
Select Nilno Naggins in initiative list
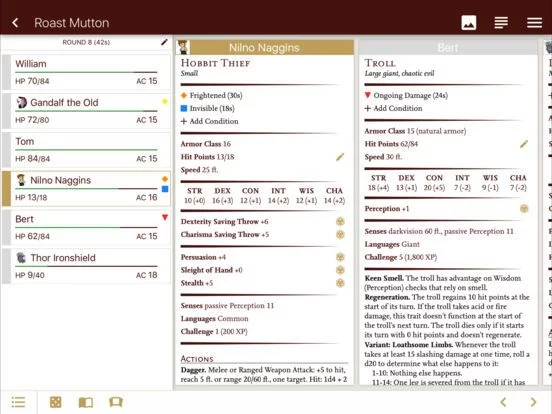click(86, 189)
